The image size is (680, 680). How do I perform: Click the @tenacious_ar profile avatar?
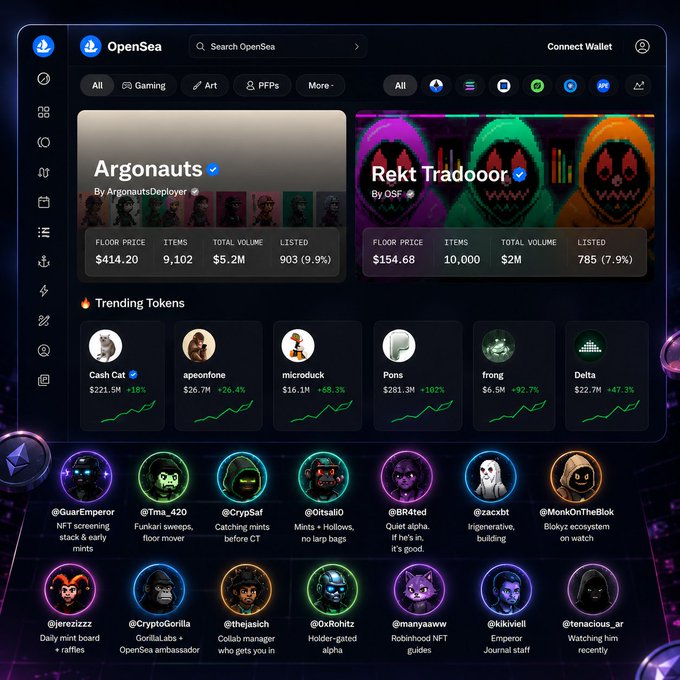coord(593,589)
